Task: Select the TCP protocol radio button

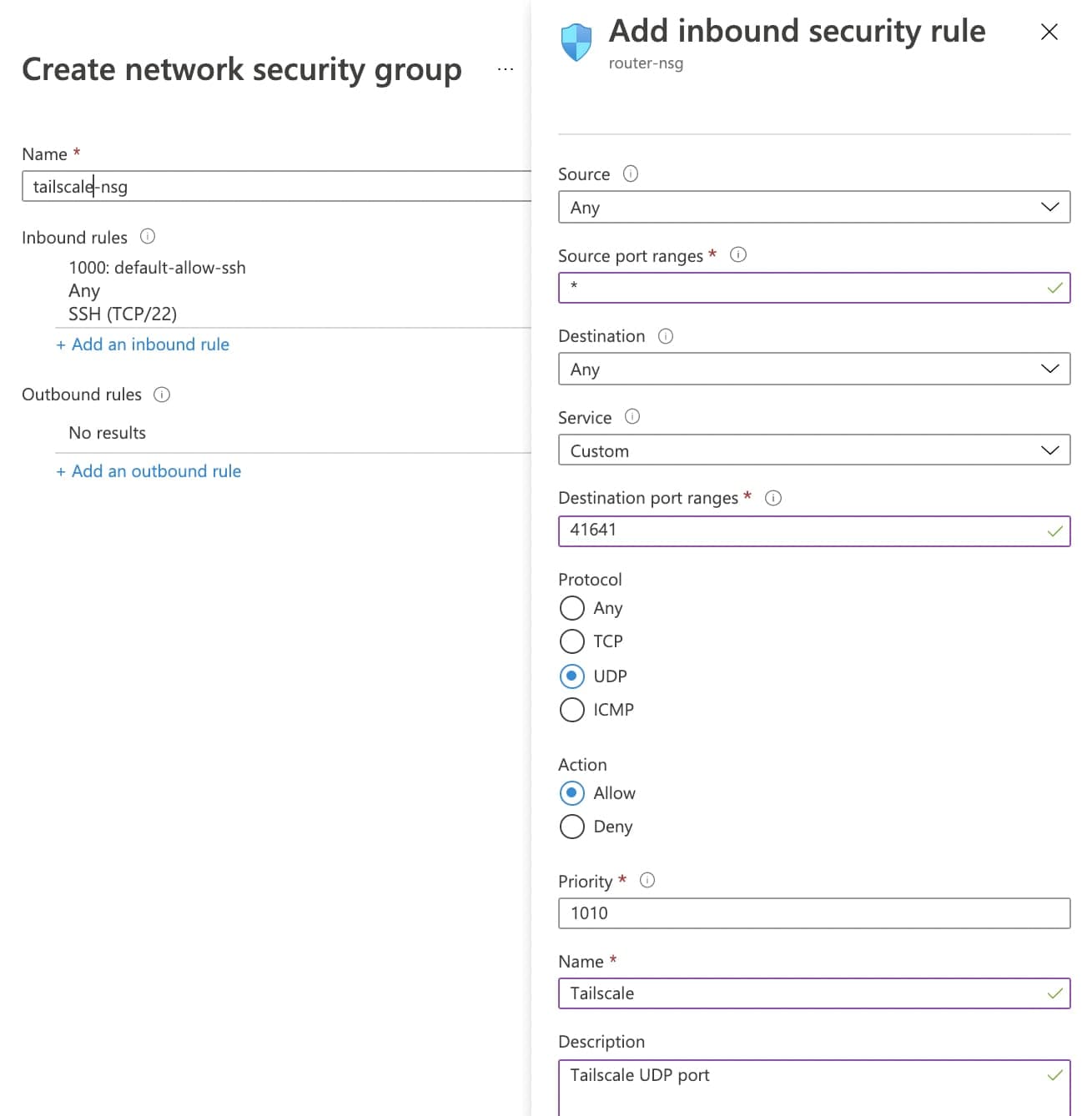Action: 571,641
